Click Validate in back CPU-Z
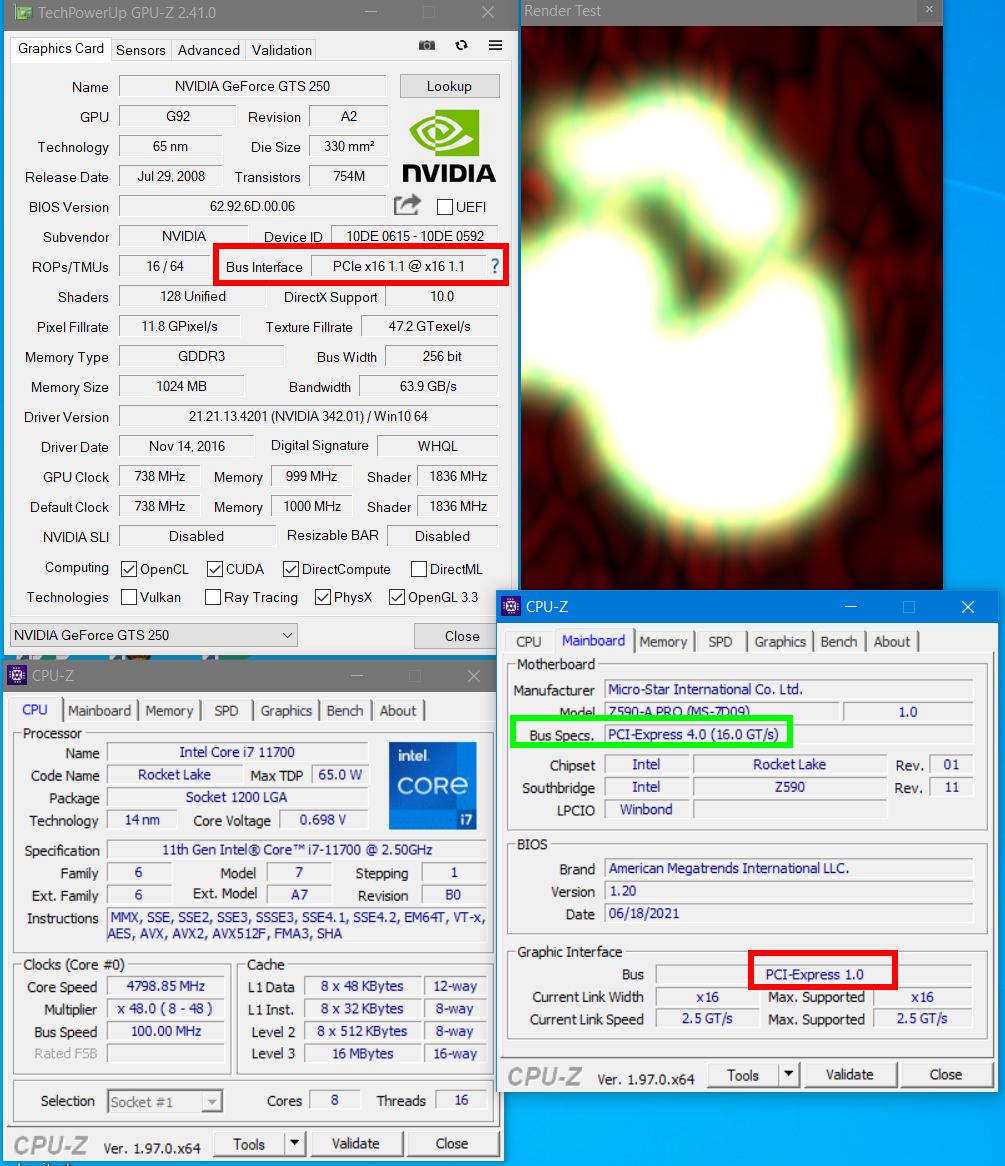Viewport: 1005px width, 1166px height. click(x=356, y=1143)
